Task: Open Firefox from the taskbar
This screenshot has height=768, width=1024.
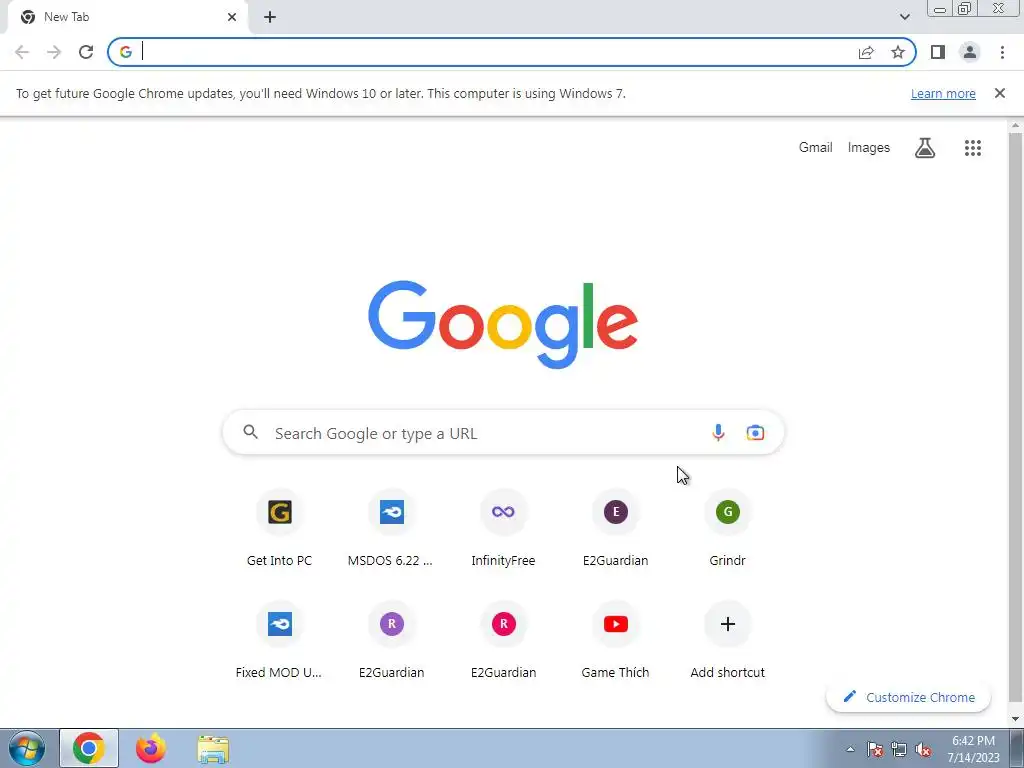Action: pos(151,748)
